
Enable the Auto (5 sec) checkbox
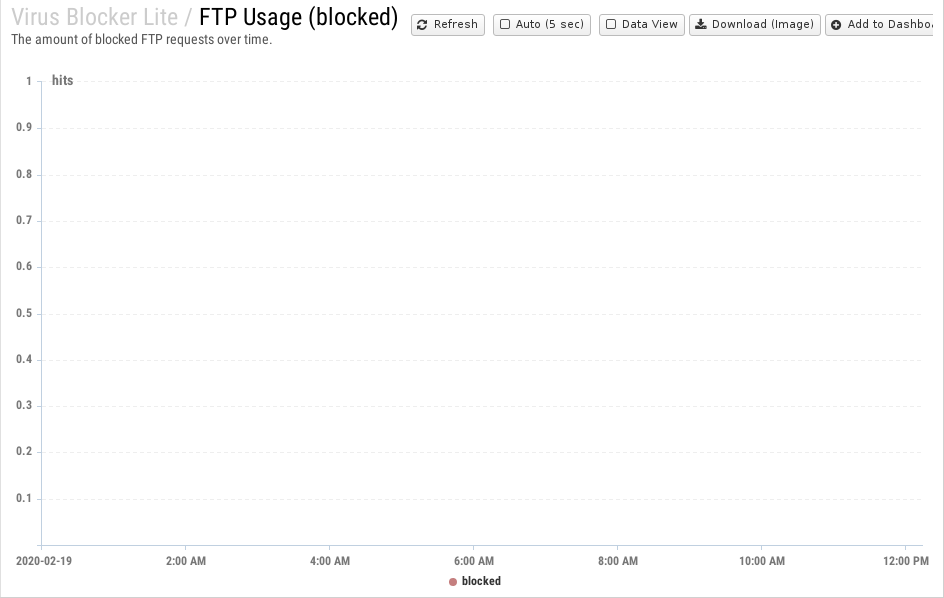(505, 24)
